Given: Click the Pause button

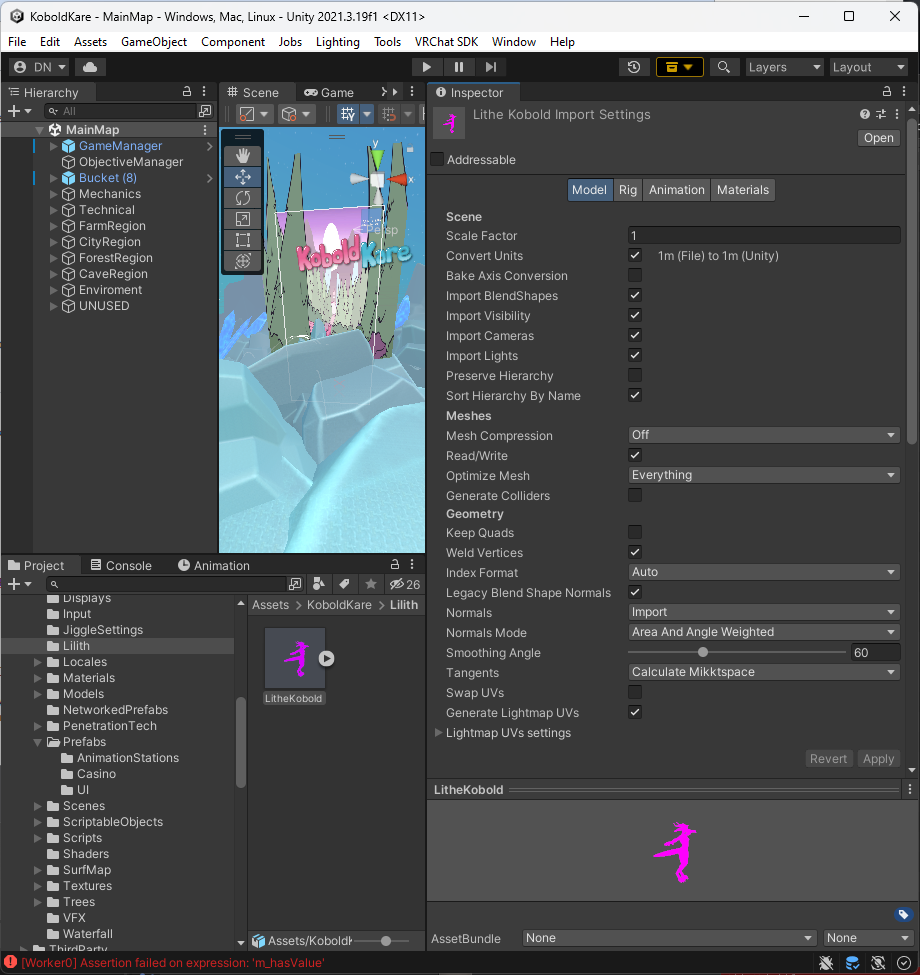Looking at the screenshot, I should pyautogui.click(x=459, y=67).
